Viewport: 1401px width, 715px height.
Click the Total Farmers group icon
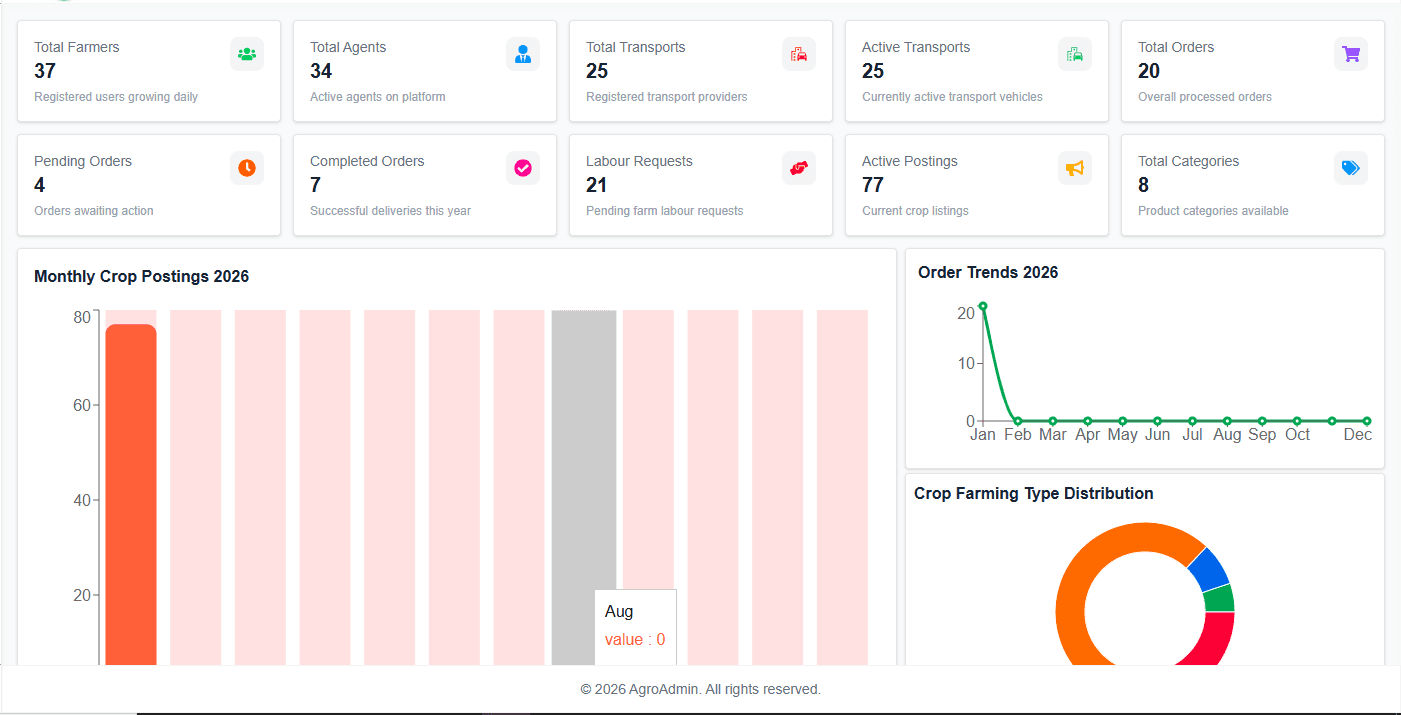tap(247, 54)
